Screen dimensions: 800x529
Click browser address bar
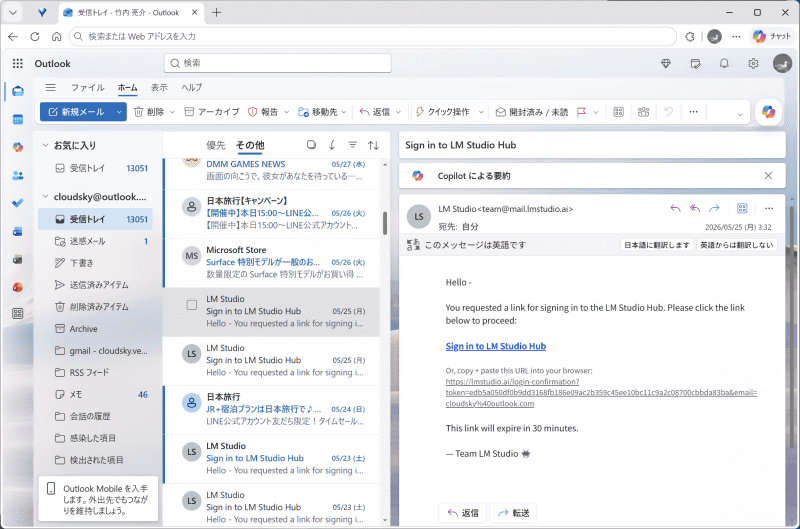[372, 36]
